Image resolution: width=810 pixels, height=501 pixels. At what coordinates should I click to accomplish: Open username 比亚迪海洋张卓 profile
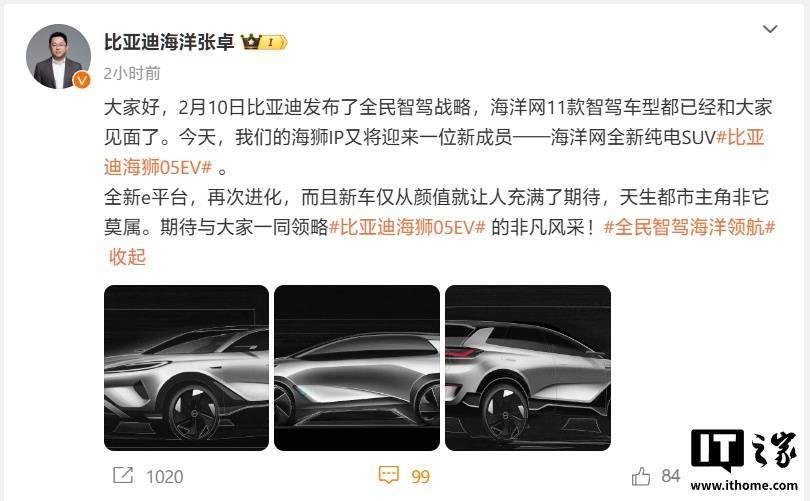coord(169,42)
